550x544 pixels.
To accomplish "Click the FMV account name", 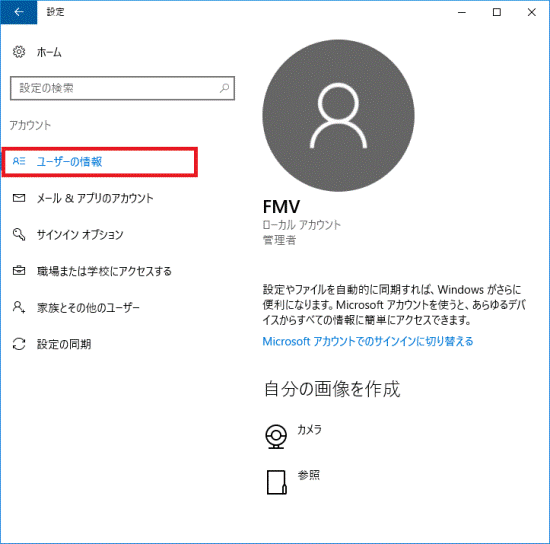I will (x=281, y=207).
